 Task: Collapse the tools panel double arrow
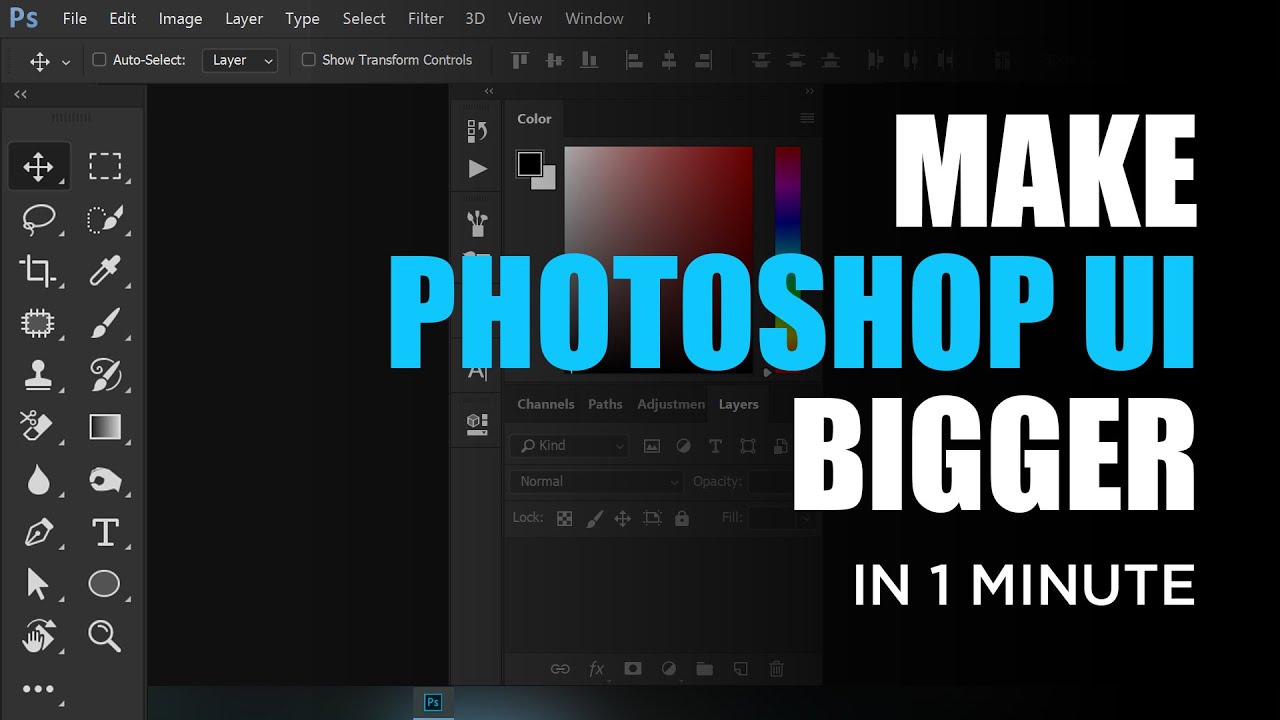pos(20,94)
